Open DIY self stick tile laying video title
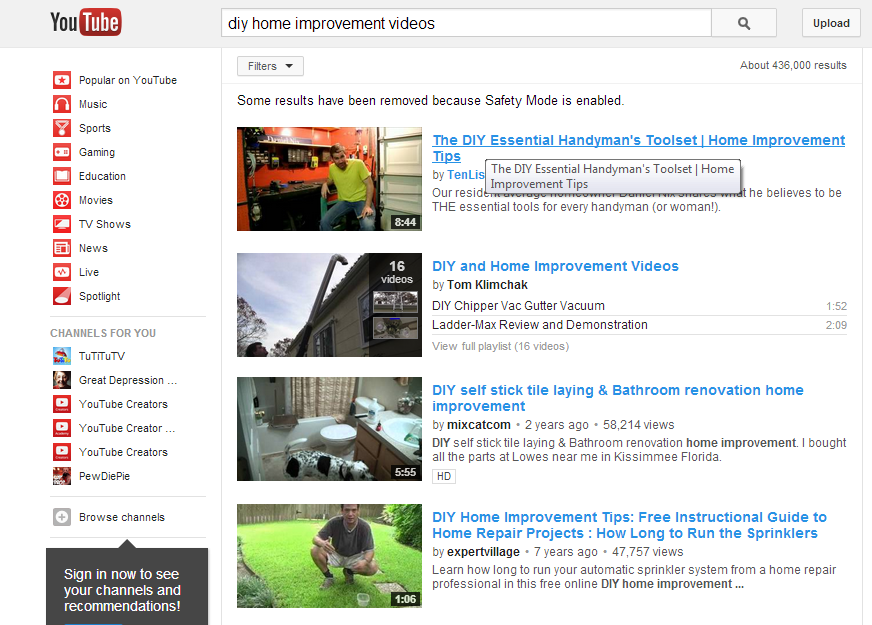 tap(618, 398)
